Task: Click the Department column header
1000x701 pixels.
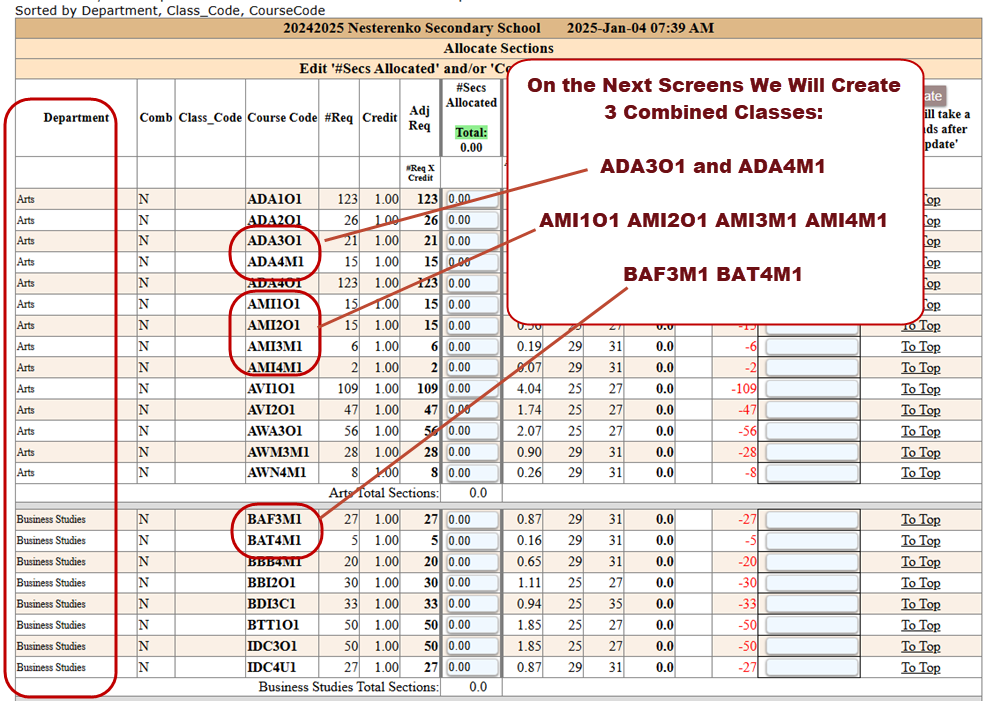Action: tap(76, 118)
